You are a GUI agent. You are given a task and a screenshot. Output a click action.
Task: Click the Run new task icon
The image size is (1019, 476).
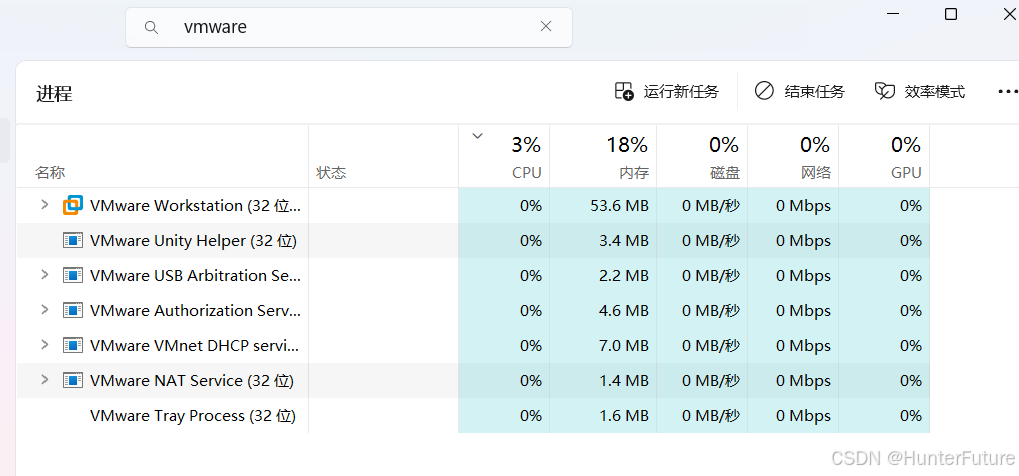click(624, 91)
